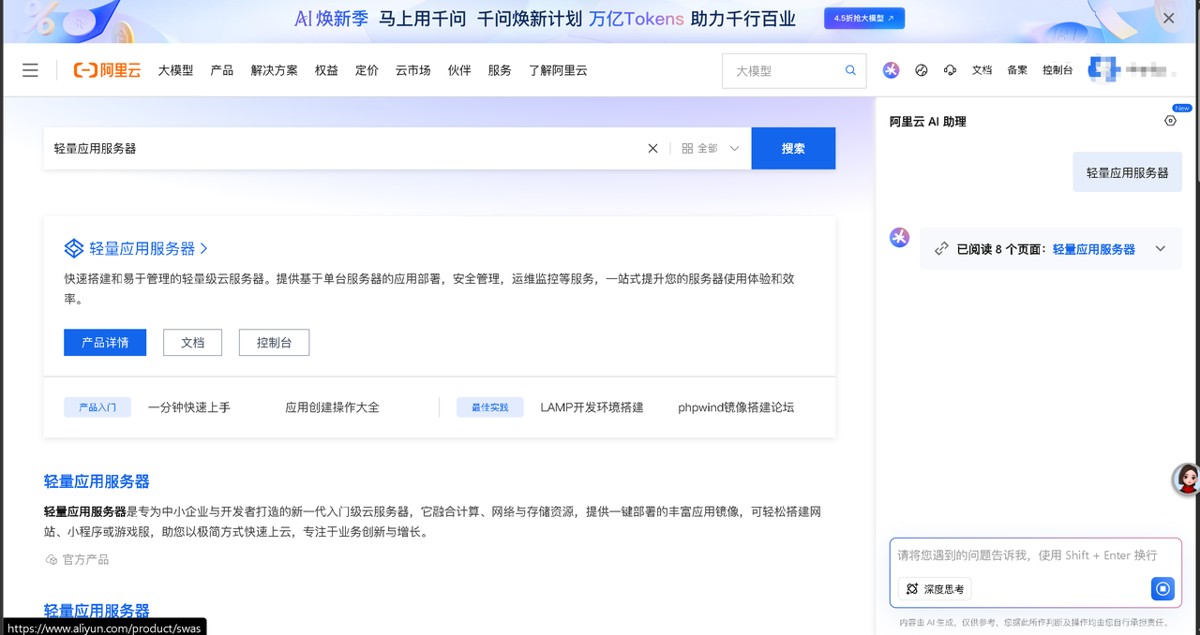This screenshot has width=1200, height=635.
Task: Open 云市场 in the top navigation
Action: 413,70
